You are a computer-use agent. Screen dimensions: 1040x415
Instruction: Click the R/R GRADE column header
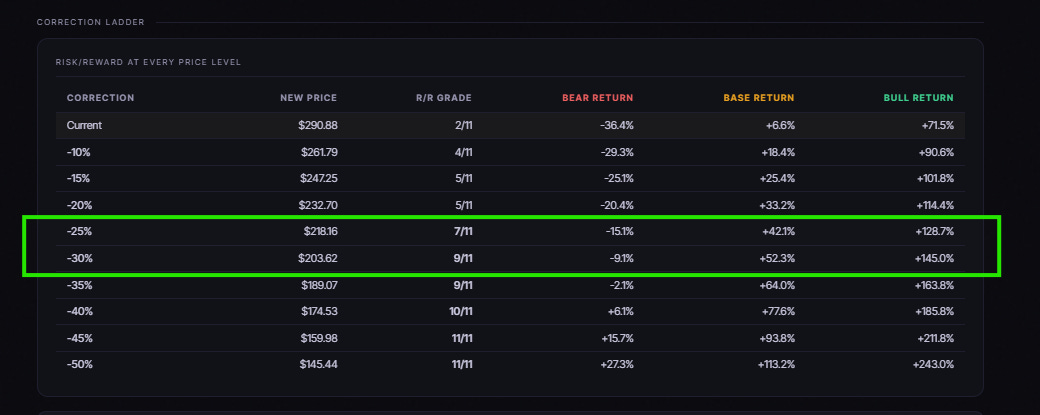click(444, 98)
